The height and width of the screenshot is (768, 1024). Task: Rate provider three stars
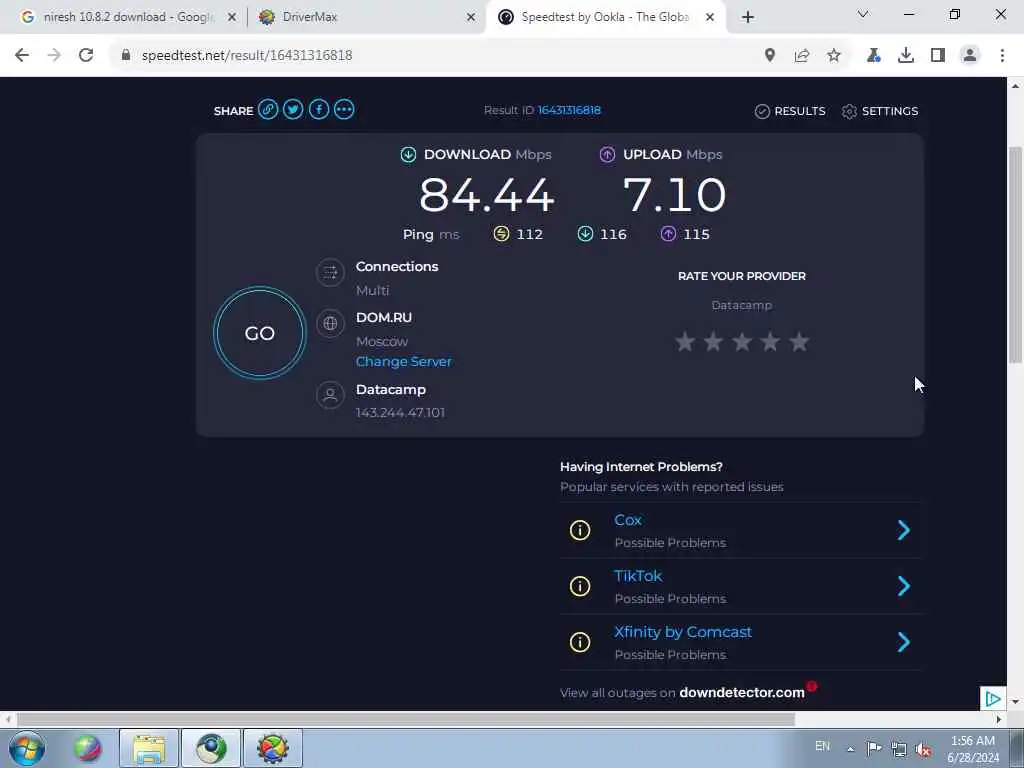[x=742, y=342]
